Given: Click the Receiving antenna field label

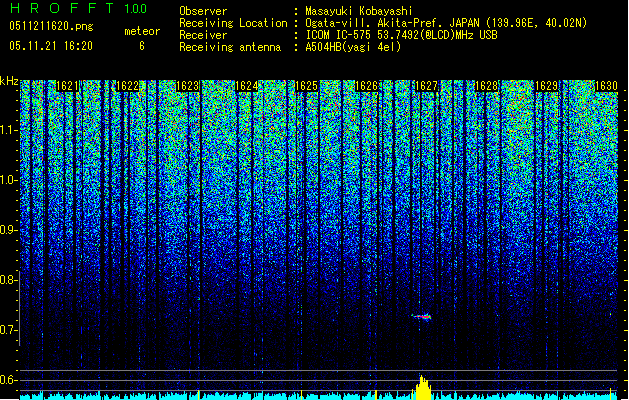Looking at the screenshot, I should click(230, 47).
